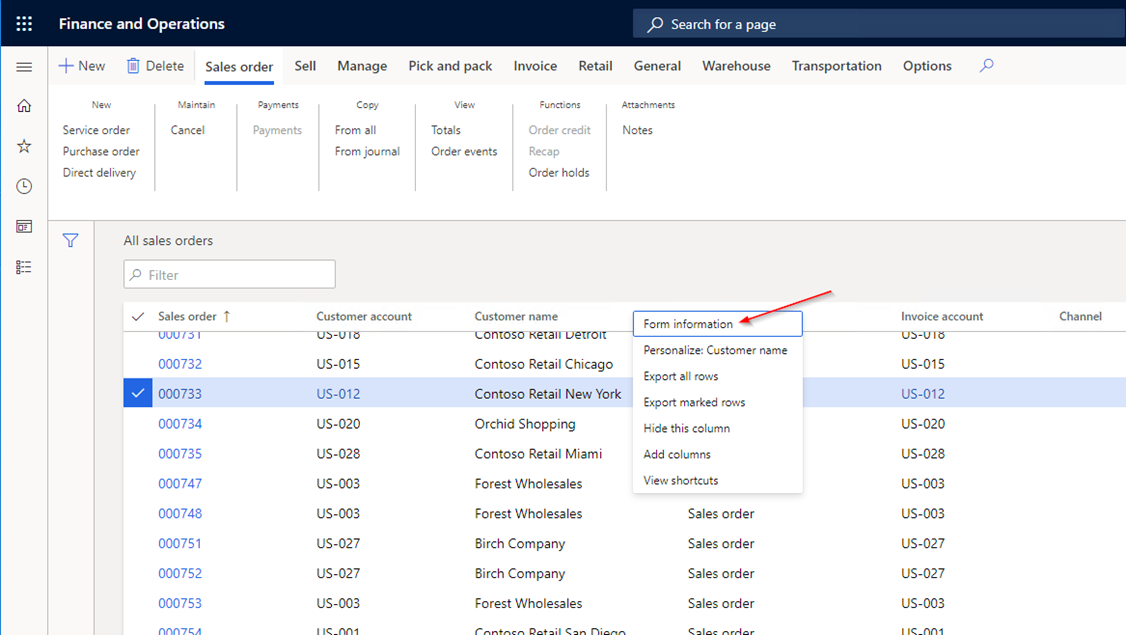Image resolution: width=1126 pixels, height=635 pixels.
Task: Click Purchase order in New group
Action: coord(101,152)
